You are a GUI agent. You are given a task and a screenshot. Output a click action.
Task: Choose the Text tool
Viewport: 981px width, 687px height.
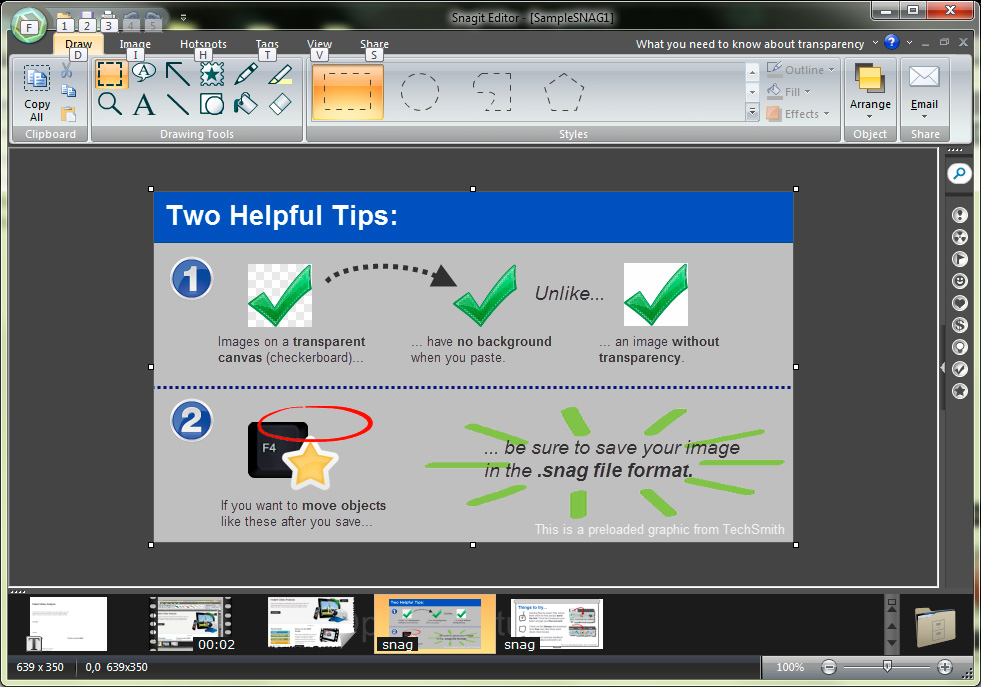144,104
